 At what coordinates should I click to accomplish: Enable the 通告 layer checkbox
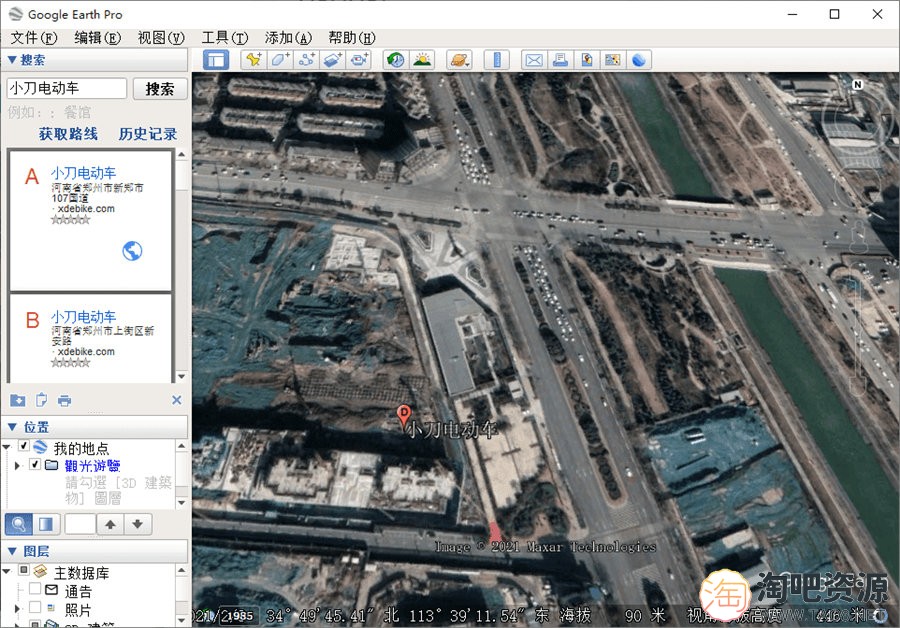(x=35, y=588)
